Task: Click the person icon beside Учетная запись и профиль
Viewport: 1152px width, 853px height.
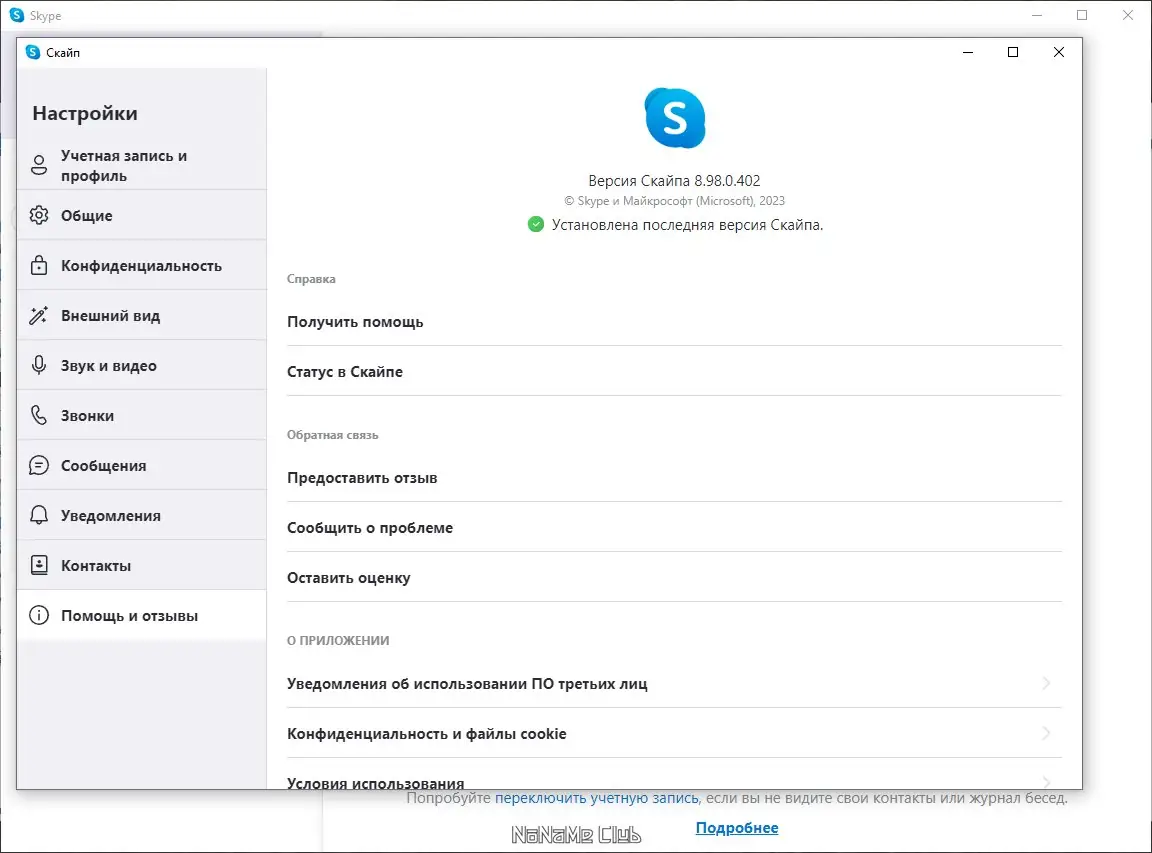Action: [x=39, y=165]
